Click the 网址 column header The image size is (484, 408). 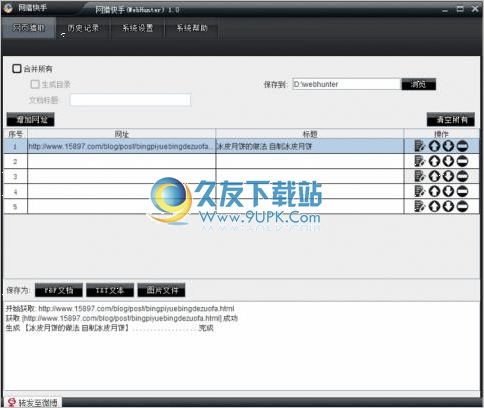(x=121, y=134)
